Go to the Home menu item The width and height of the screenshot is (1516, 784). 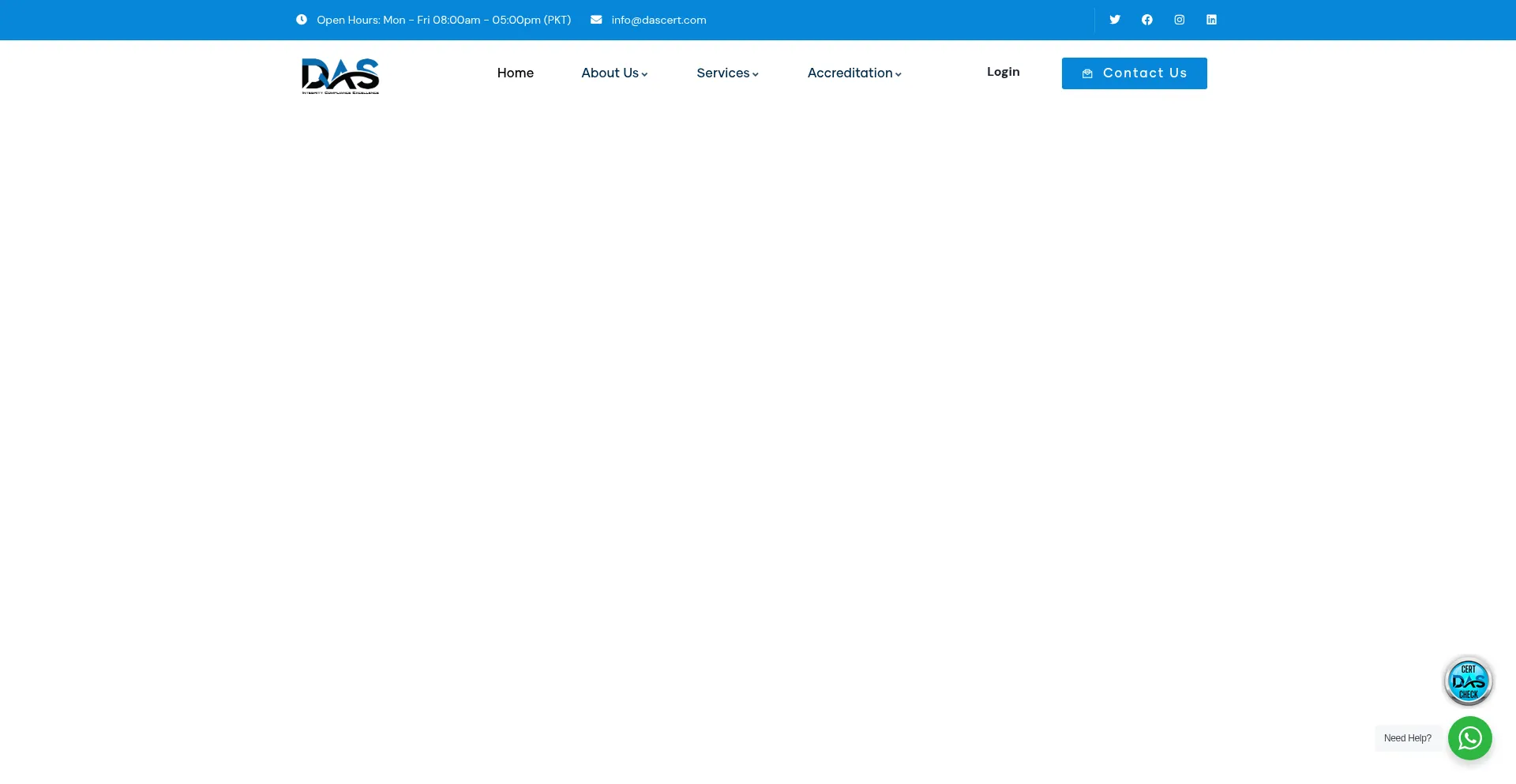tap(516, 73)
